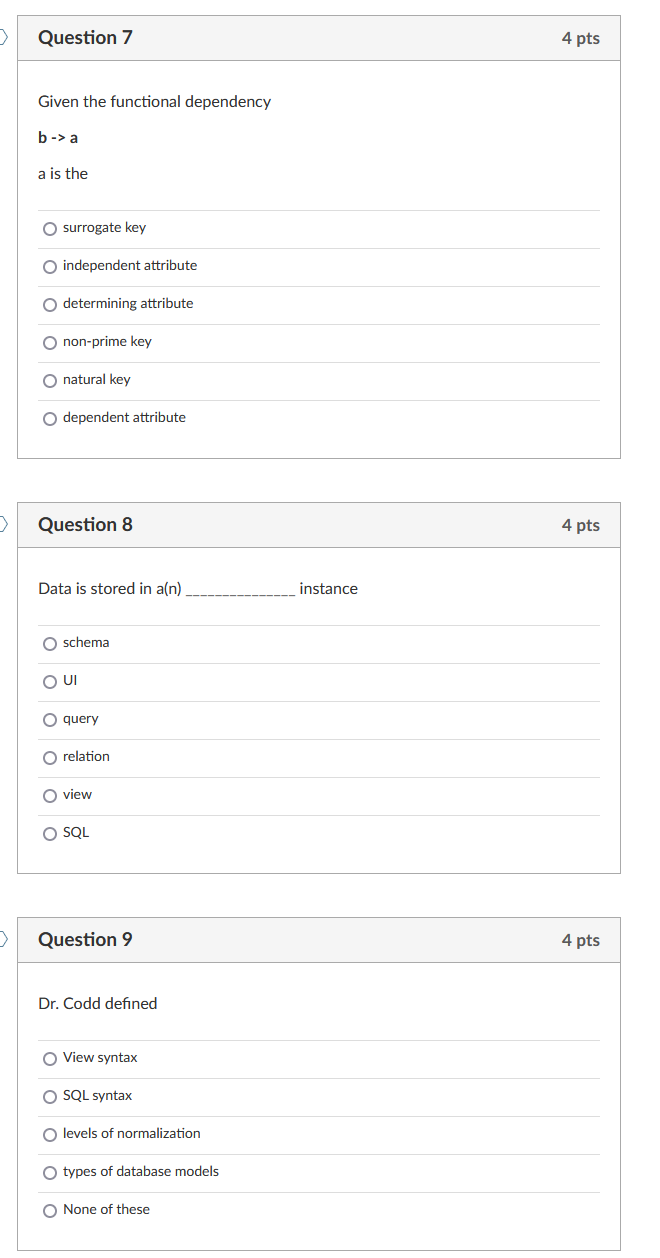This screenshot has width=660, height=1258.
Task: Pick the 'non-prime key' option
Action: pyautogui.click(x=50, y=342)
